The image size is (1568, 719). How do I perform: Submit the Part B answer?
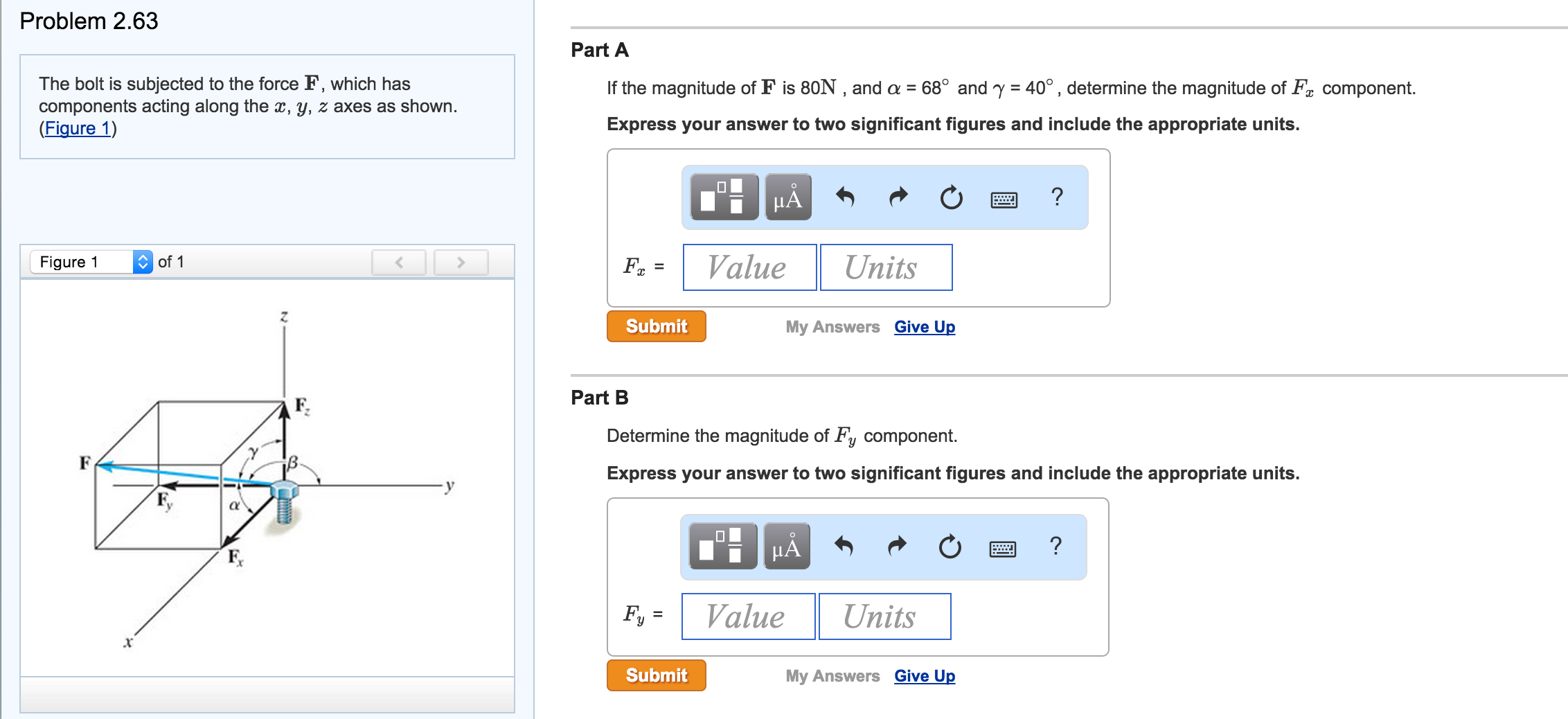(x=655, y=675)
